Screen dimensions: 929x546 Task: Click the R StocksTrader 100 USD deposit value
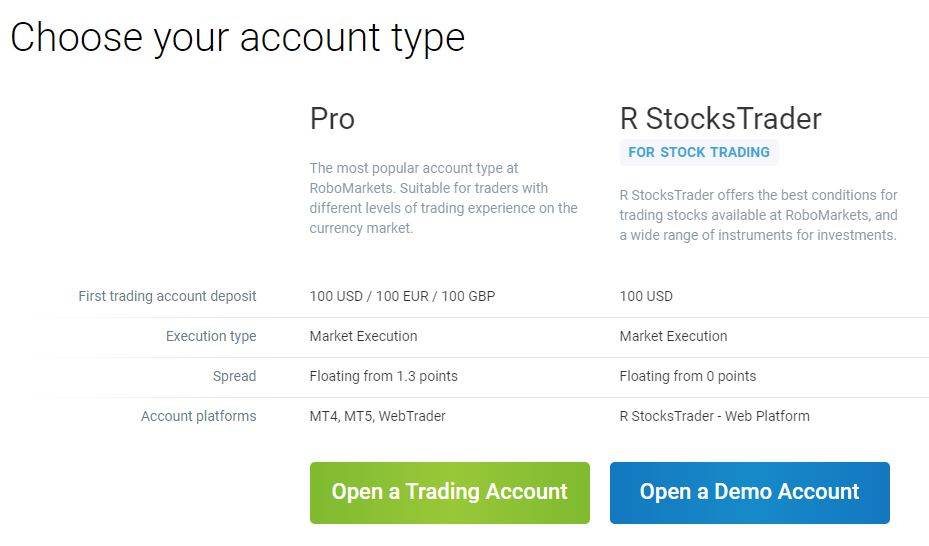646,296
